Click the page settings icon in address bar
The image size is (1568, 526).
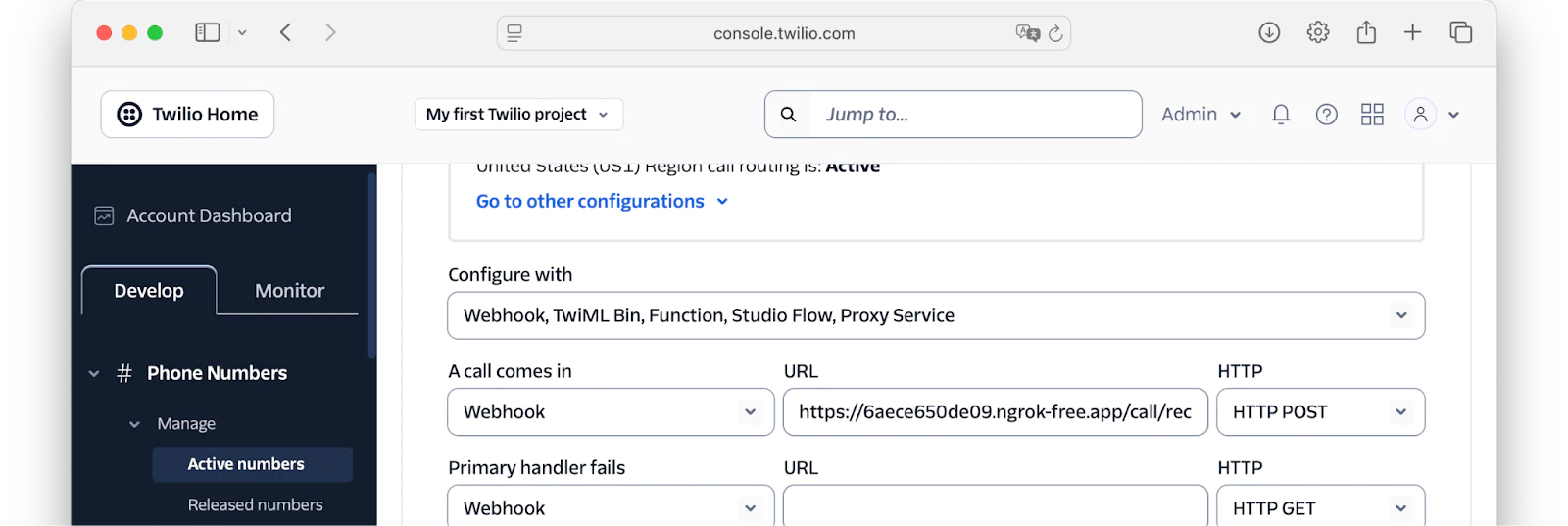pyautogui.click(x=514, y=33)
